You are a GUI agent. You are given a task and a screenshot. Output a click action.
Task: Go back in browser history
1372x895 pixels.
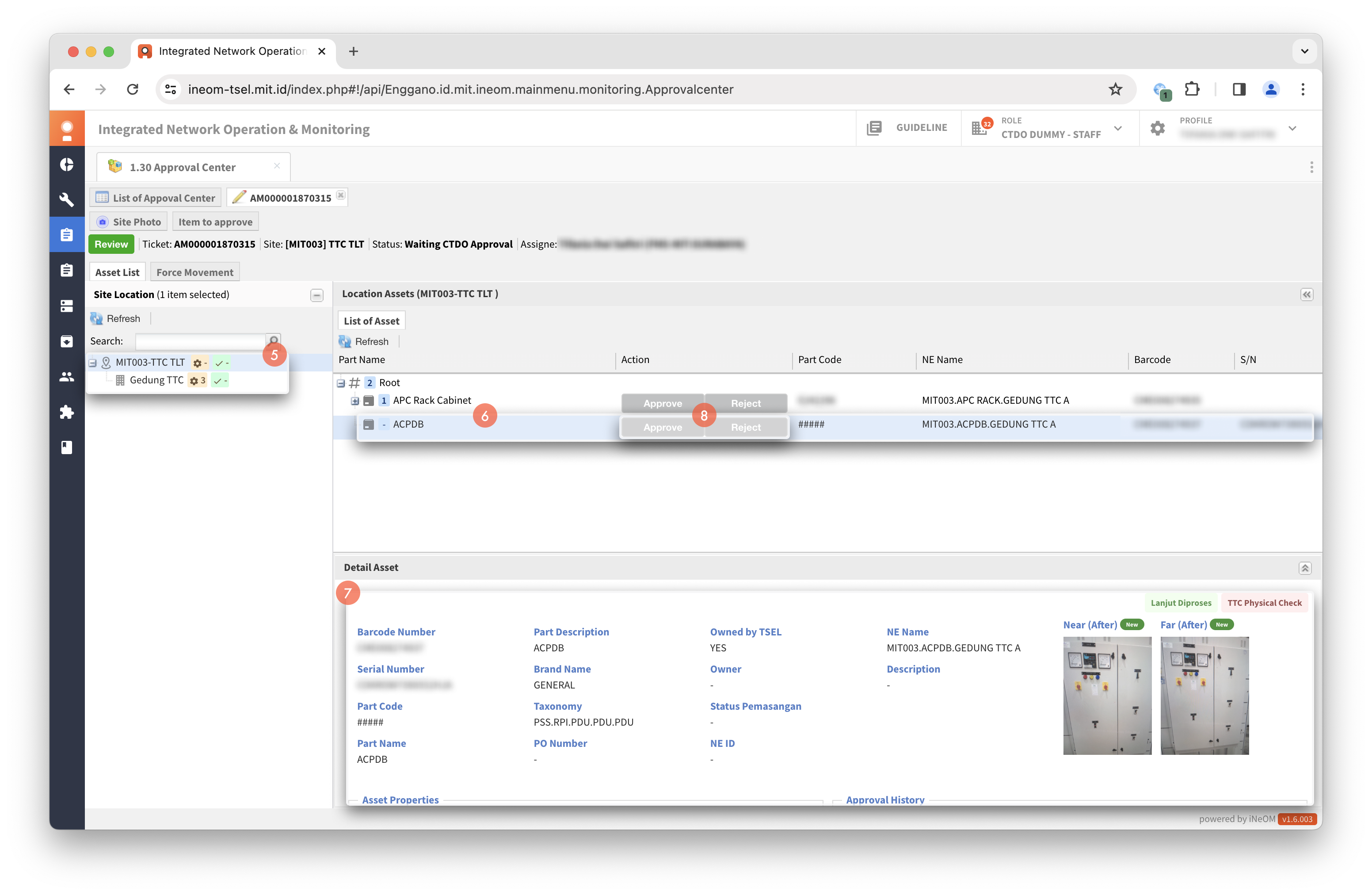(x=69, y=89)
